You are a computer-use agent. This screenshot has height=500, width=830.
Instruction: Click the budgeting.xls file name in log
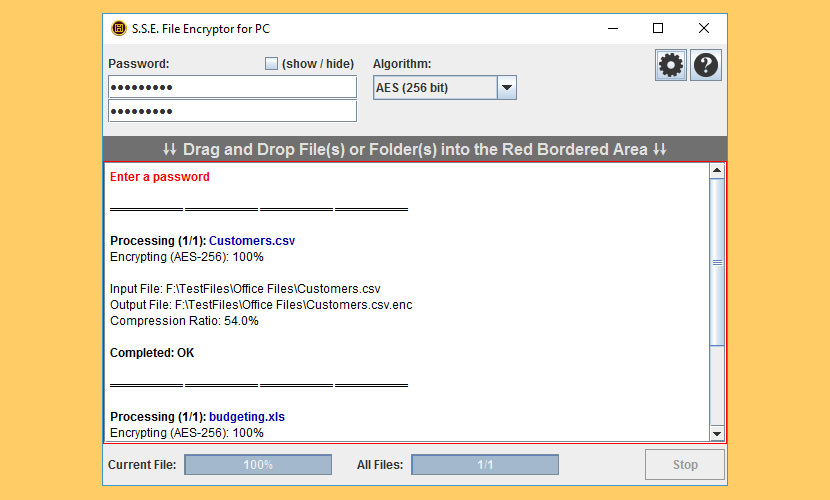click(x=247, y=417)
